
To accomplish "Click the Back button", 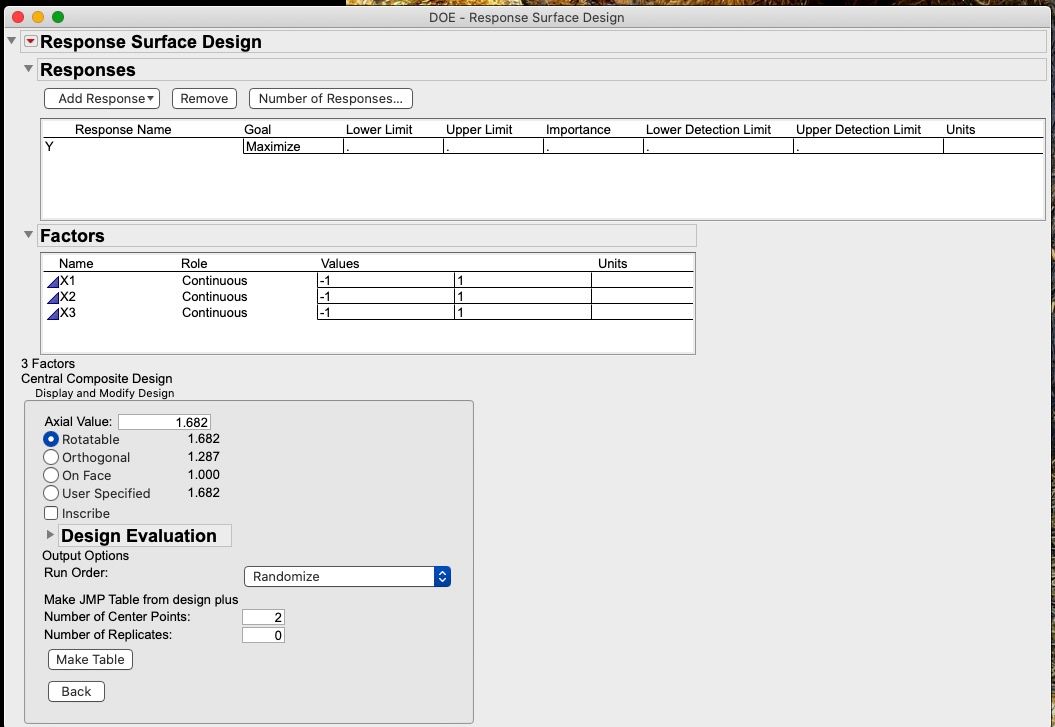I will tap(76, 691).
